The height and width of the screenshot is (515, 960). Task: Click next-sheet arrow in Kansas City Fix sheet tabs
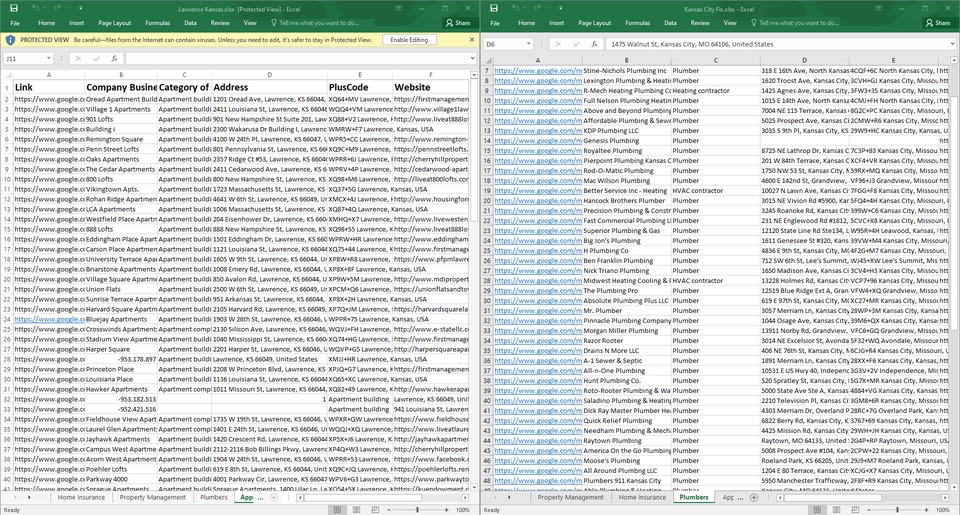tap(509, 497)
